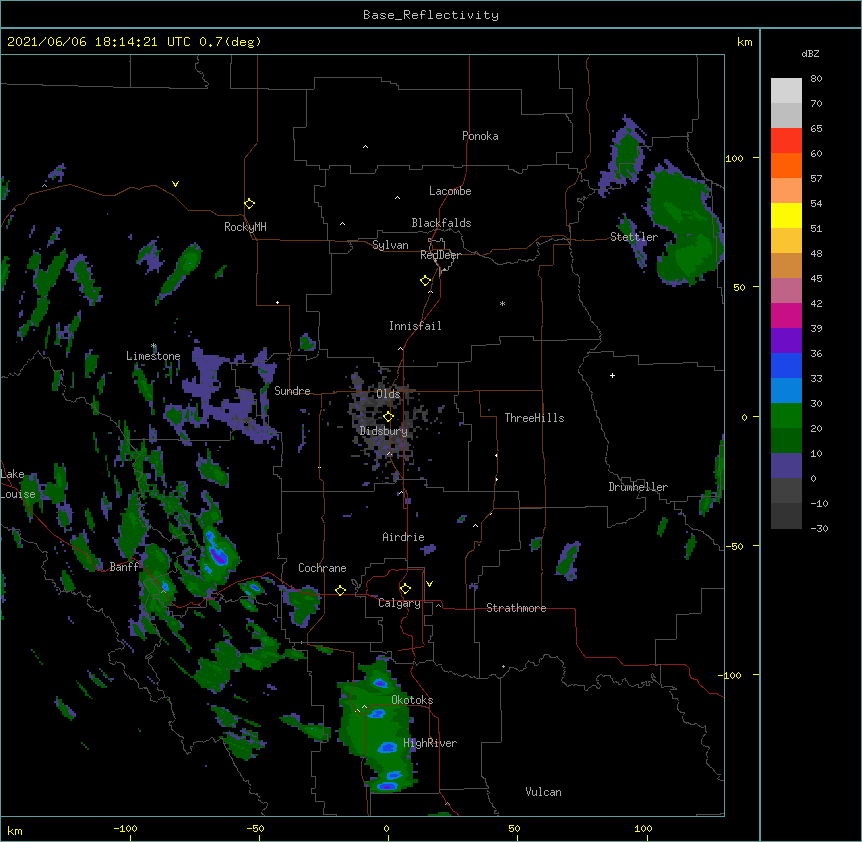862x842 pixels.
Task: Pick the dark gray swatch above -30
Action: coord(786,516)
